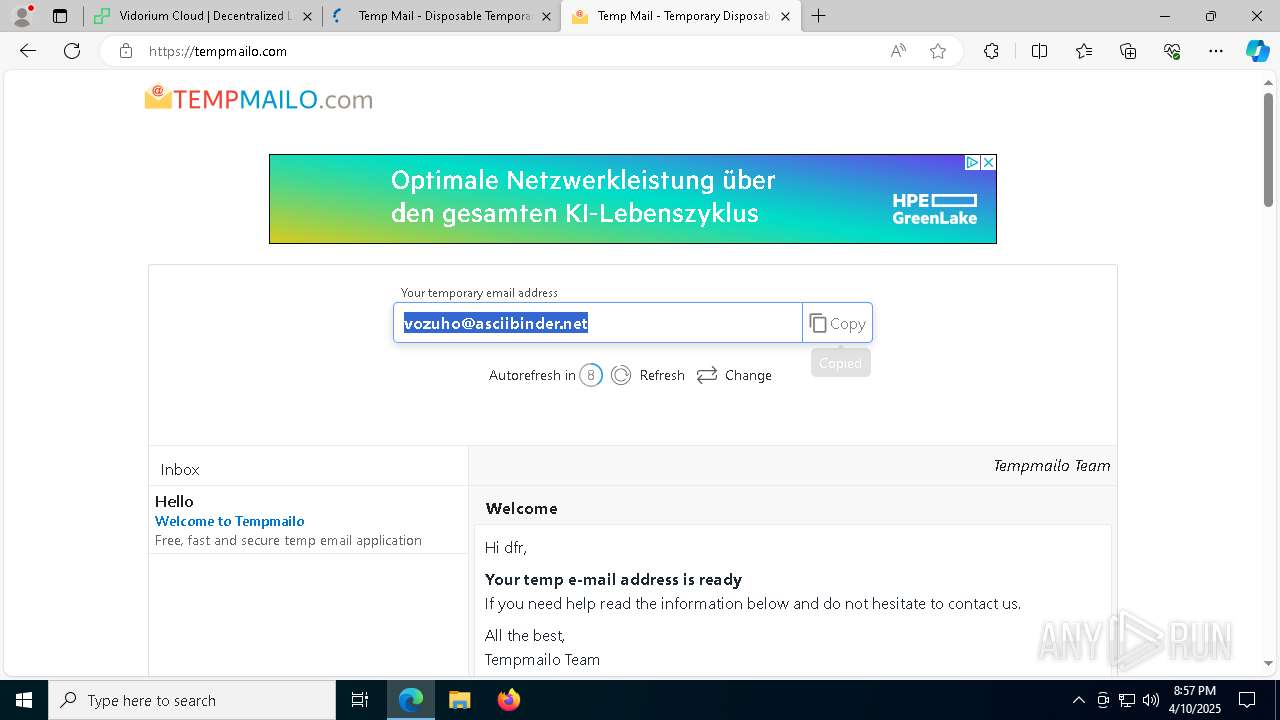This screenshot has height=720, width=1280.
Task: Open the Welcome to Tempmailo message
Action: pos(308,520)
